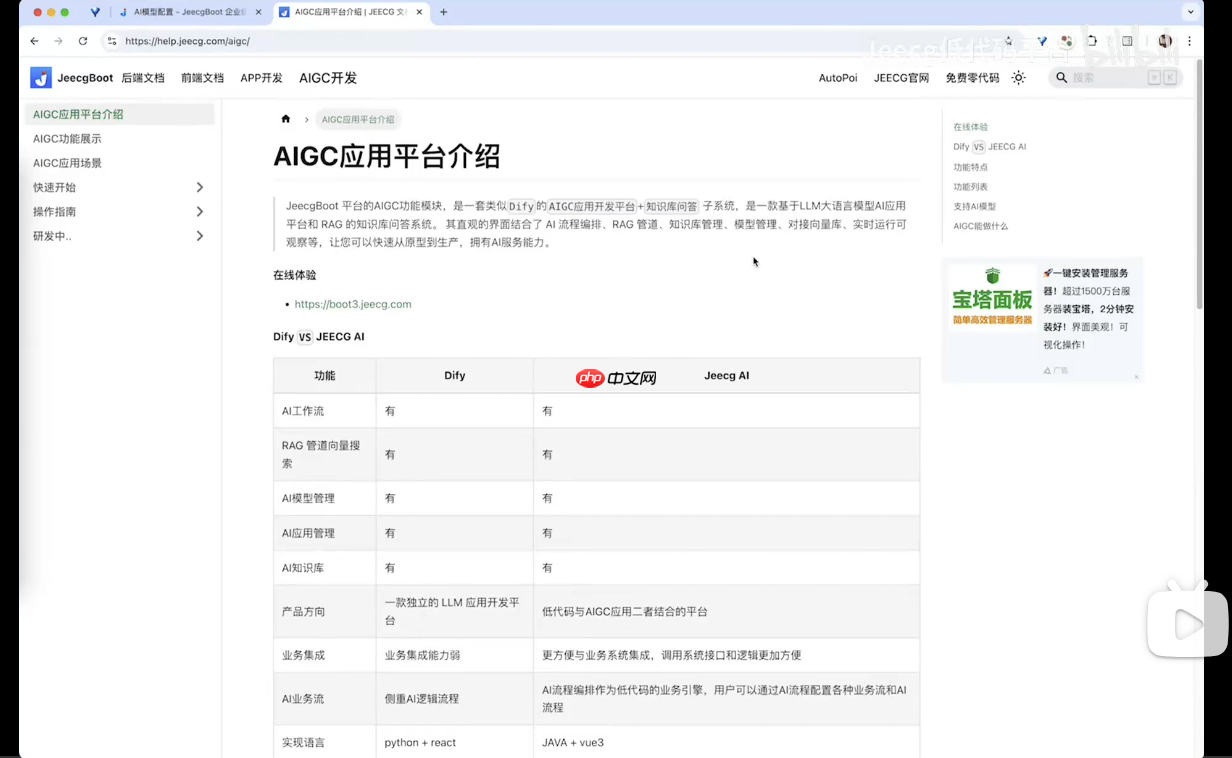The image size is (1232, 758).
Task: Open the https://boot3.jeecg.com link
Action: point(352,303)
